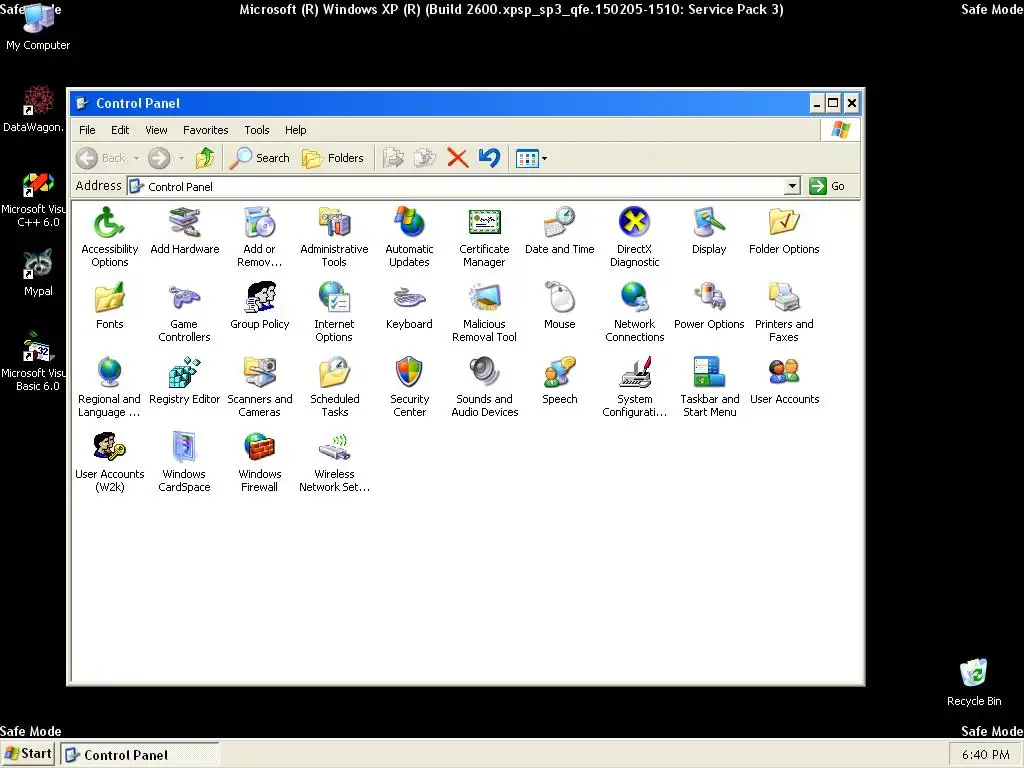This screenshot has width=1024, height=768.
Task: Select the Mouse icon
Action: click(560, 298)
